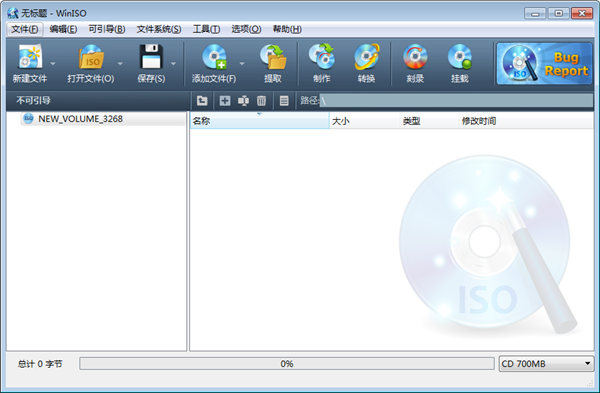
Task: Click the 刻录 burn disc icon
Action: 415,57
